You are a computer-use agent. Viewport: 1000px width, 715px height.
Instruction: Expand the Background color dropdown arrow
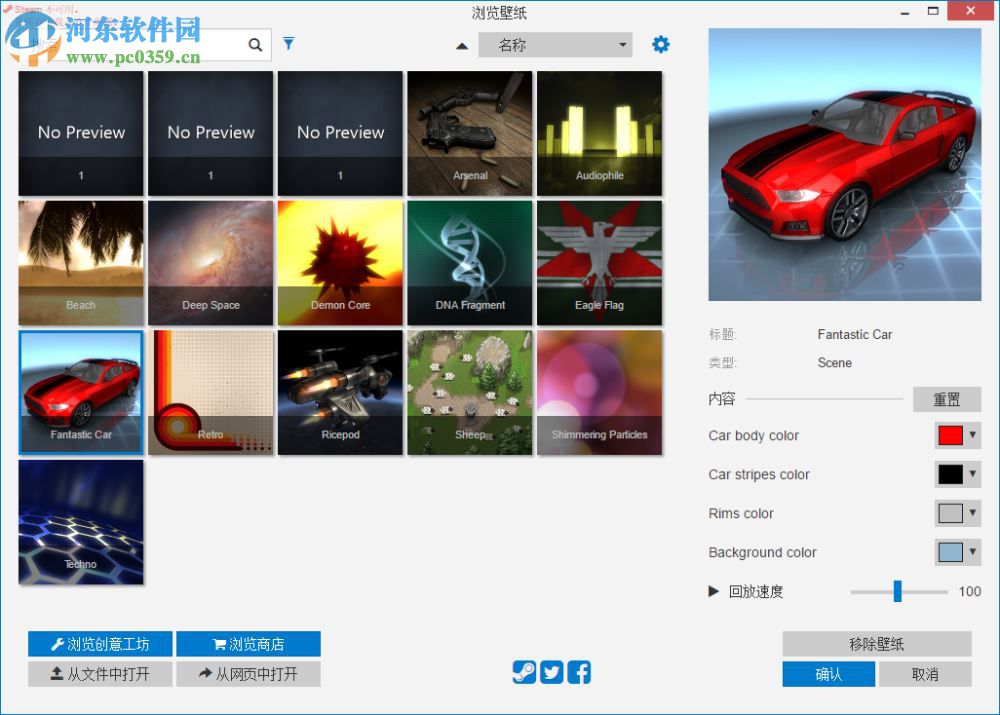click(x=973, y=552)
